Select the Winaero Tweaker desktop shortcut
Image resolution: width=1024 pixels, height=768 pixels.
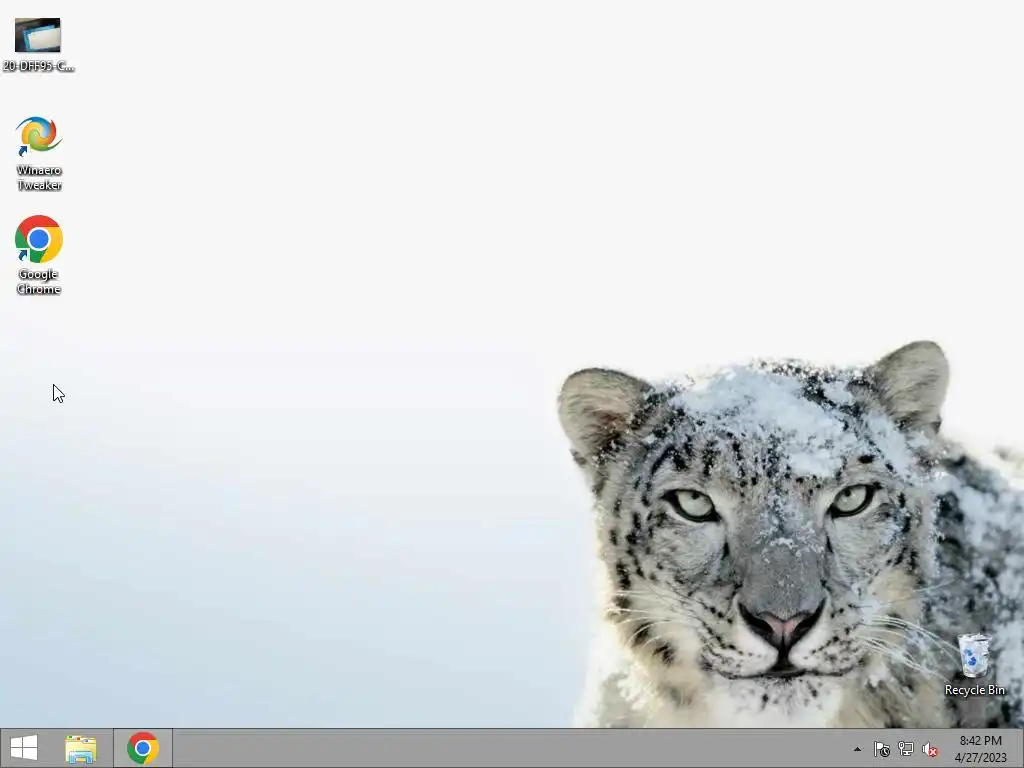pos(39,153)
